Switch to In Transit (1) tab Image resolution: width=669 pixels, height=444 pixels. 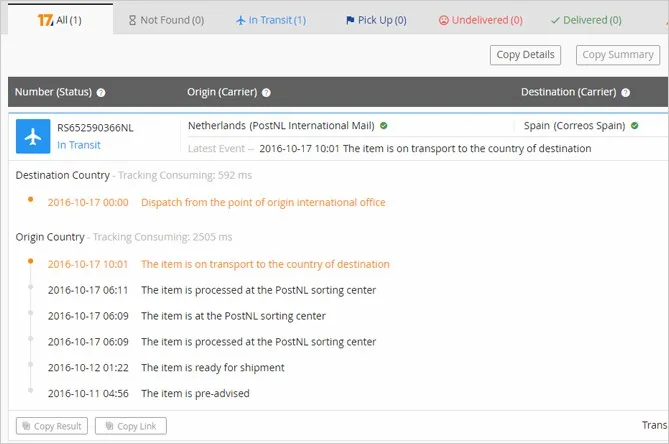tap(271, 20)
